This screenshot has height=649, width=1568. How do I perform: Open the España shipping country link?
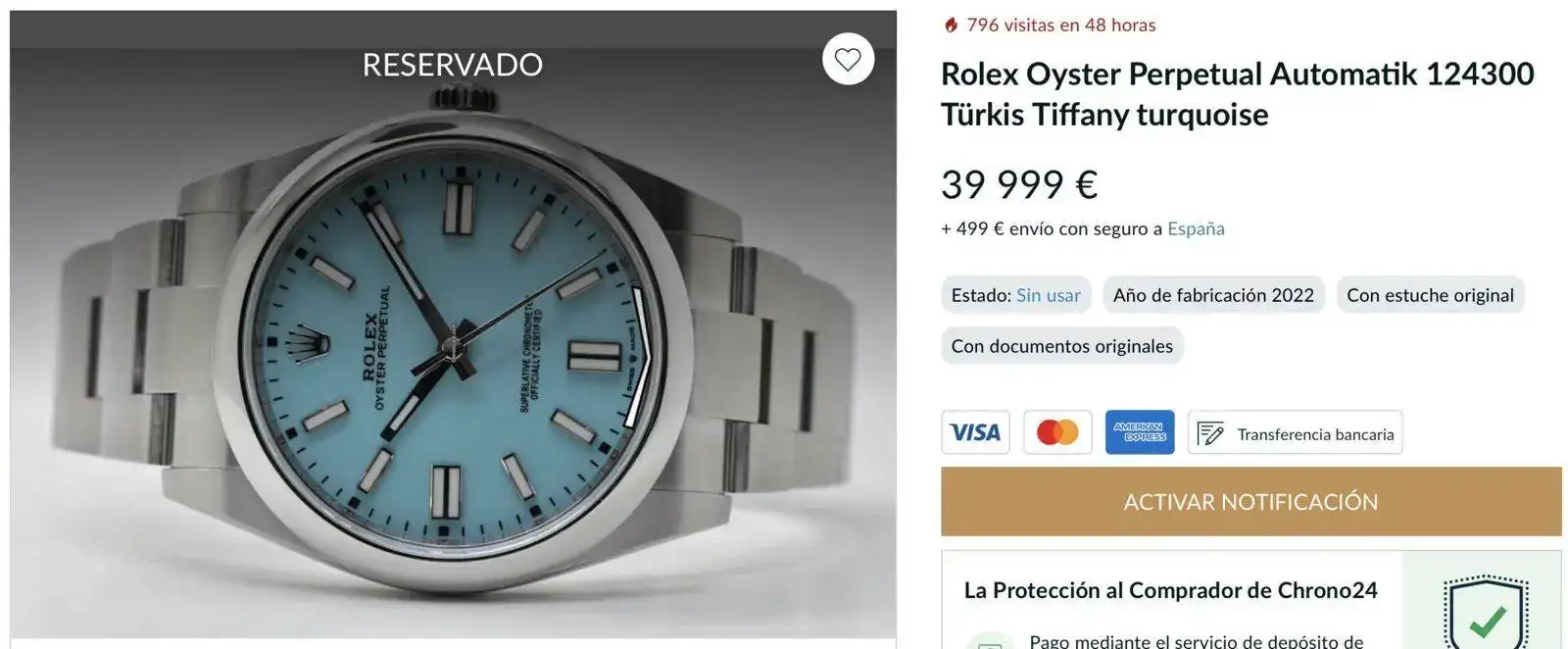(1196, 228)
